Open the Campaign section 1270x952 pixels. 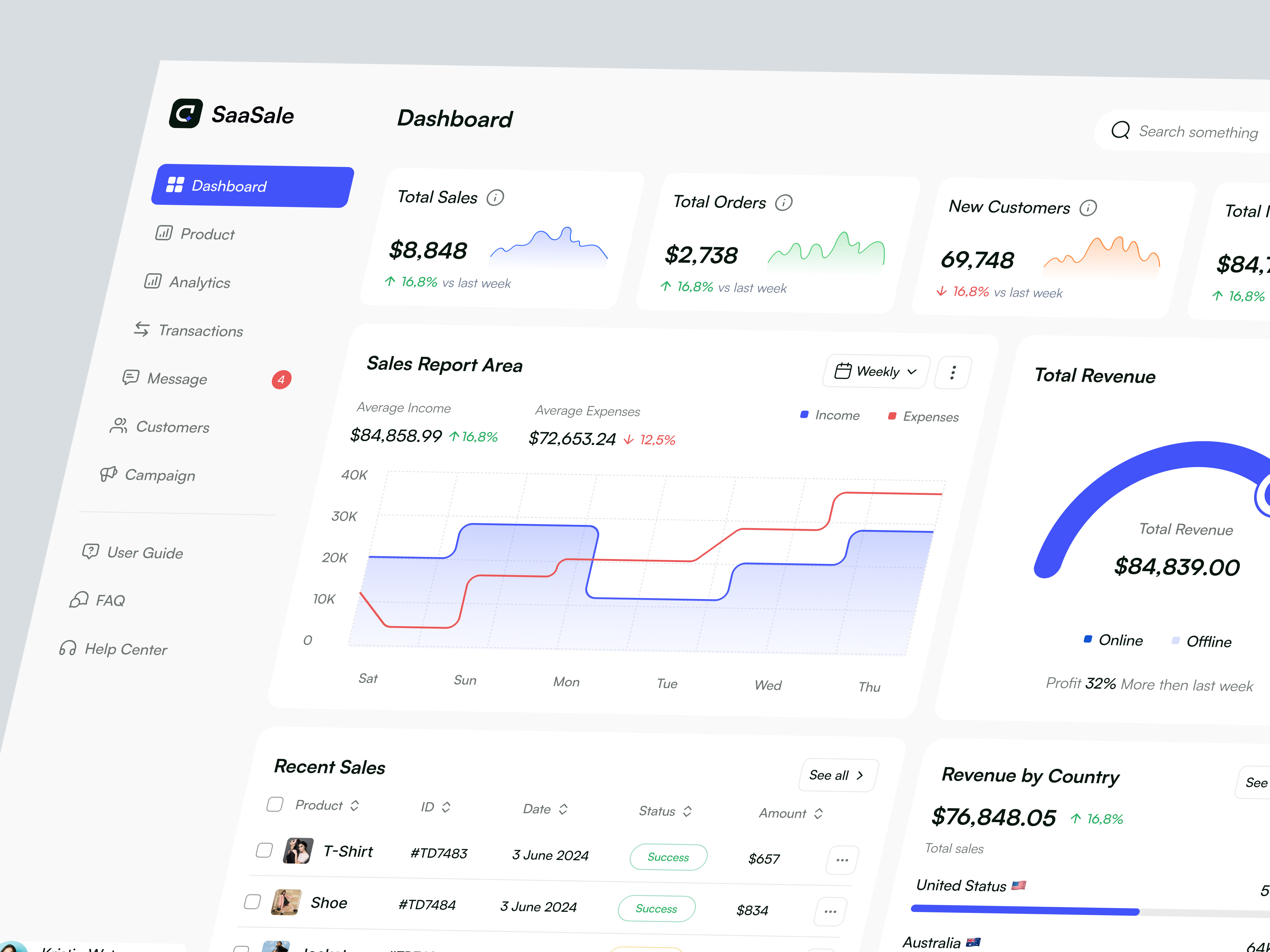tap(160, 475)
